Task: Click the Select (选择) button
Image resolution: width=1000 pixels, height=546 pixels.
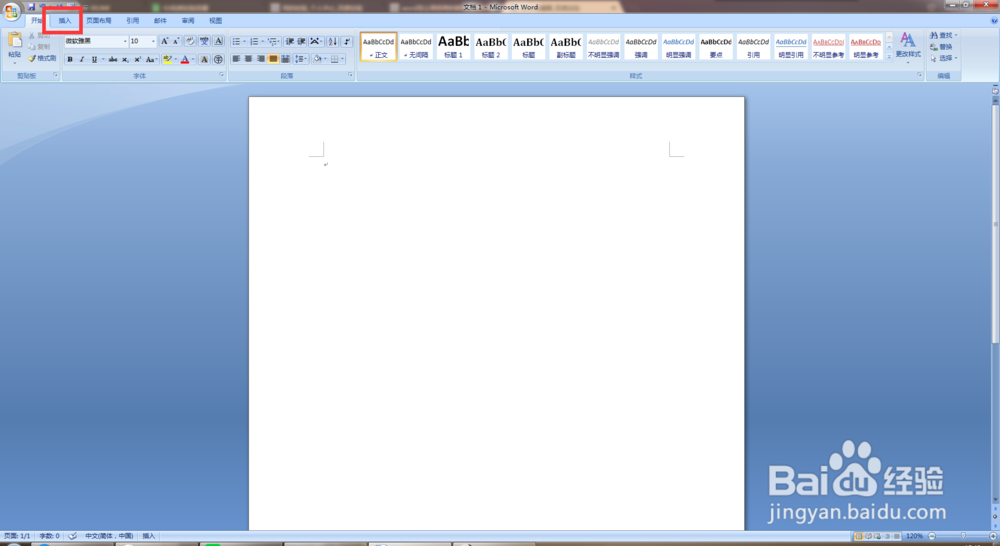Action: (x=944, y=58)
